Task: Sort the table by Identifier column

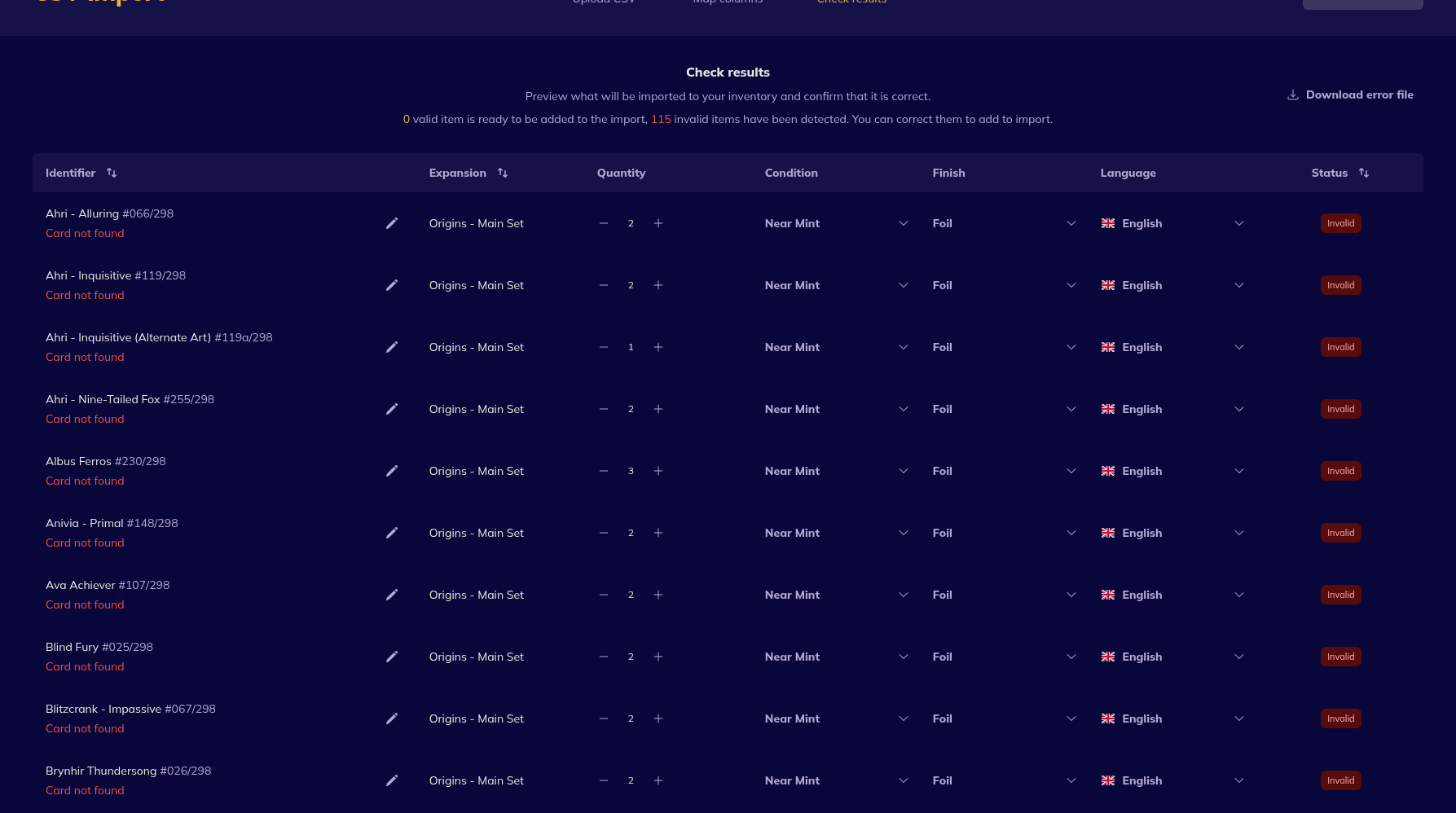Action: (112, 173)
